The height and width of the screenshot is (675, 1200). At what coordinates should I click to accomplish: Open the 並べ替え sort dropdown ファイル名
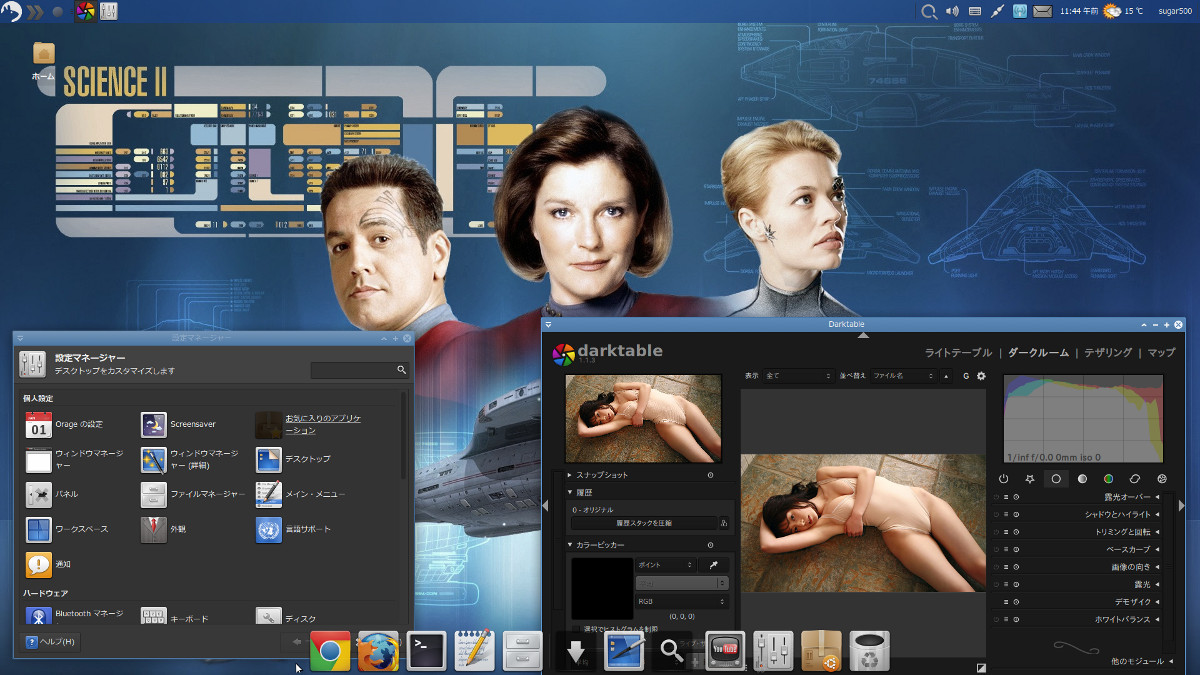(903, 376)
